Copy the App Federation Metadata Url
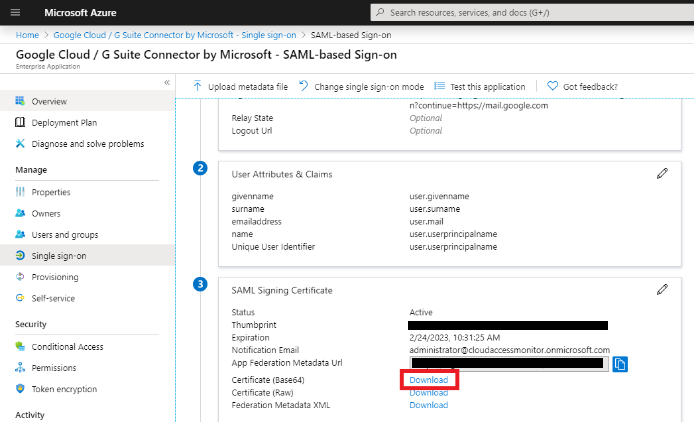694x422 pixels. [620, 364]
